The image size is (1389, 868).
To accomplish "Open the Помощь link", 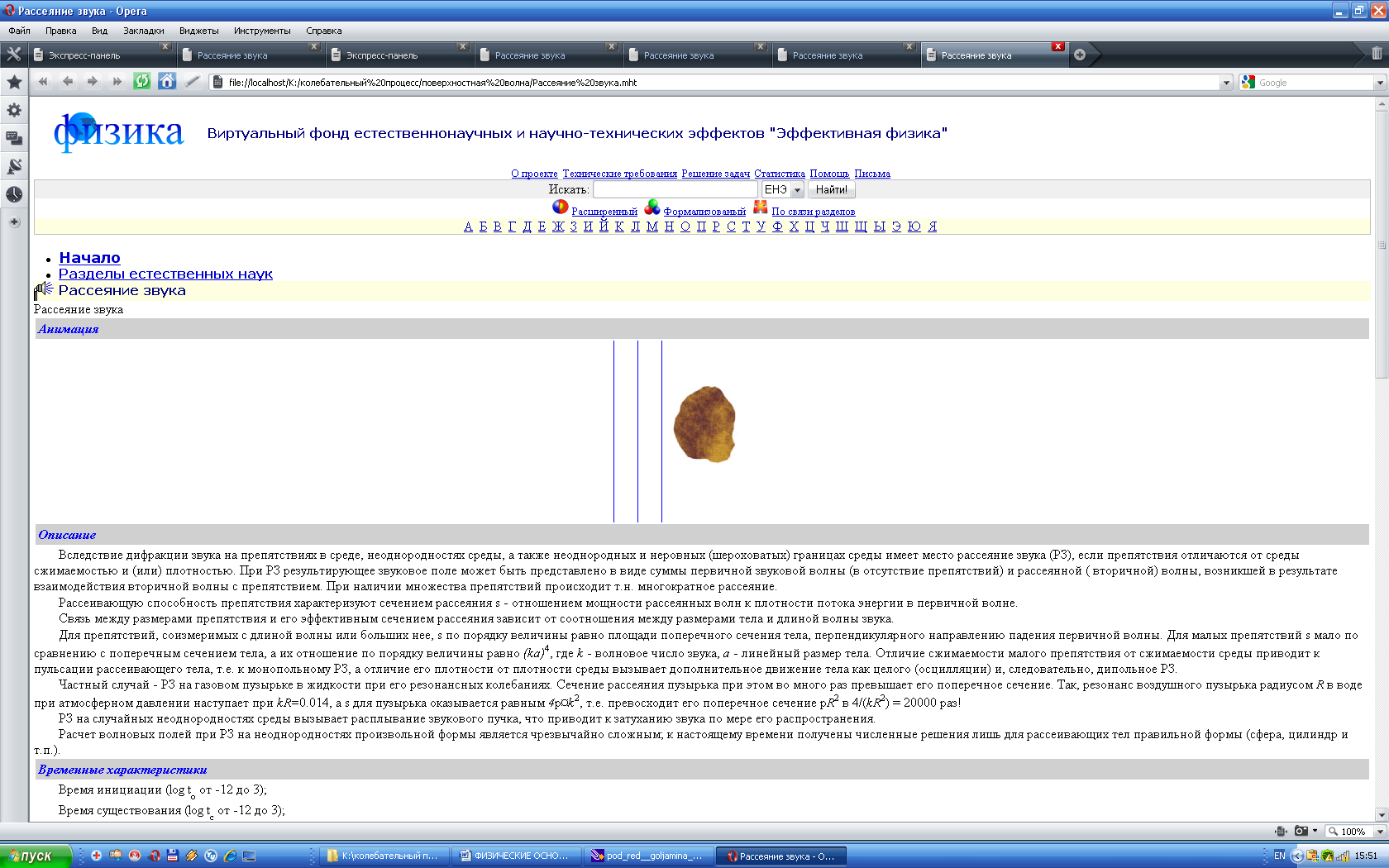I will (830, 174).
